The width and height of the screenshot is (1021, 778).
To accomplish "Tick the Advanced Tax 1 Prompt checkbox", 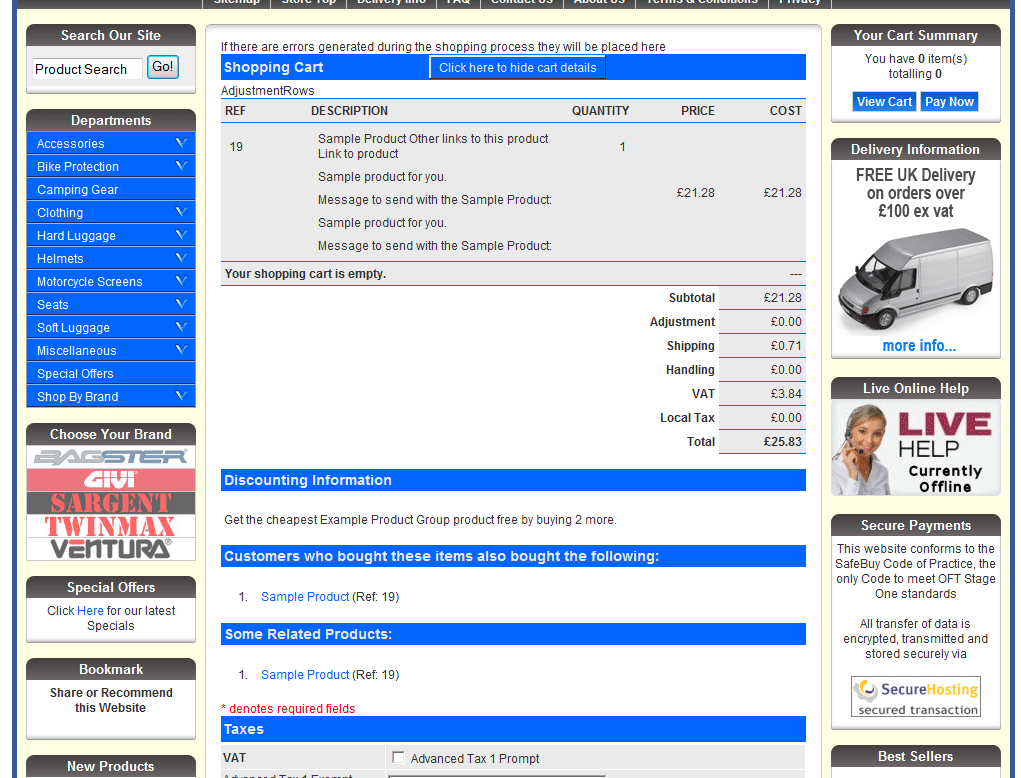I will click(x=399, y=758).
